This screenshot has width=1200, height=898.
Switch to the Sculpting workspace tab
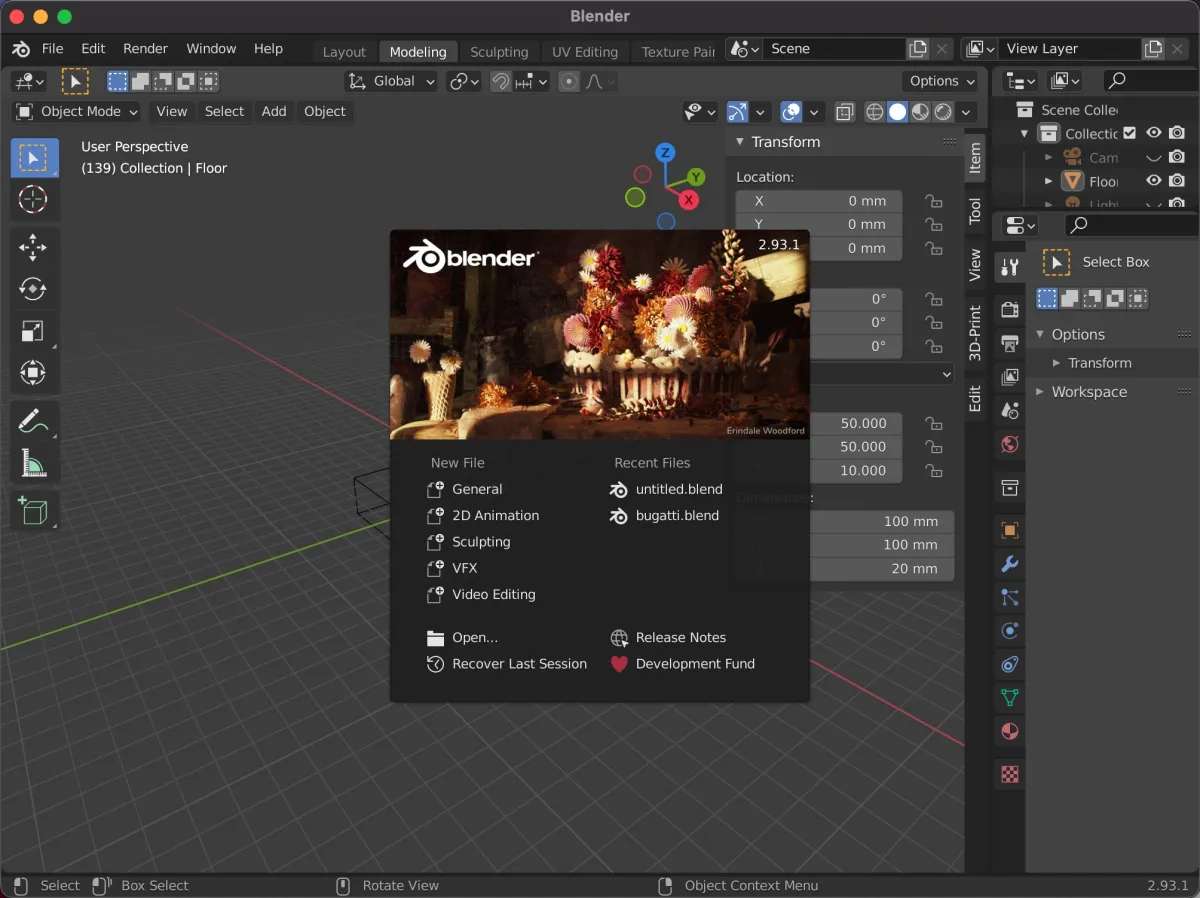(499, 52)
